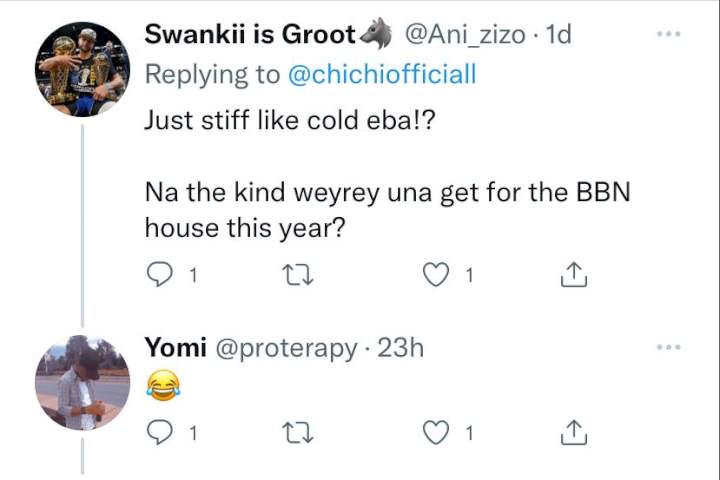
Task: Open the @proterapy handle
Action: (x=286, y=349)
